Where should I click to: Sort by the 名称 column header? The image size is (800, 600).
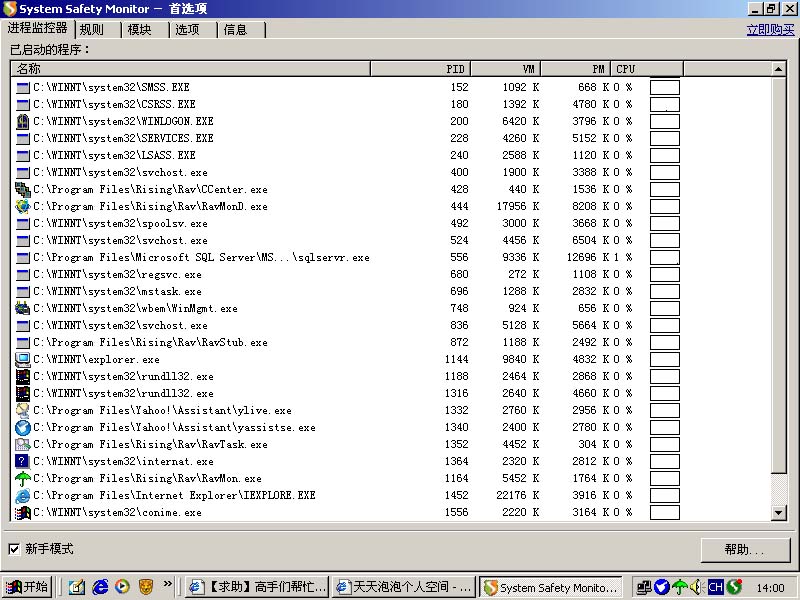(190, 68)
